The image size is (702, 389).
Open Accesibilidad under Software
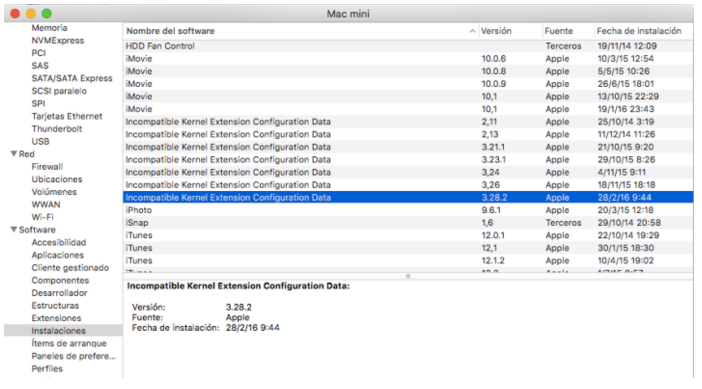pos(59,242)
